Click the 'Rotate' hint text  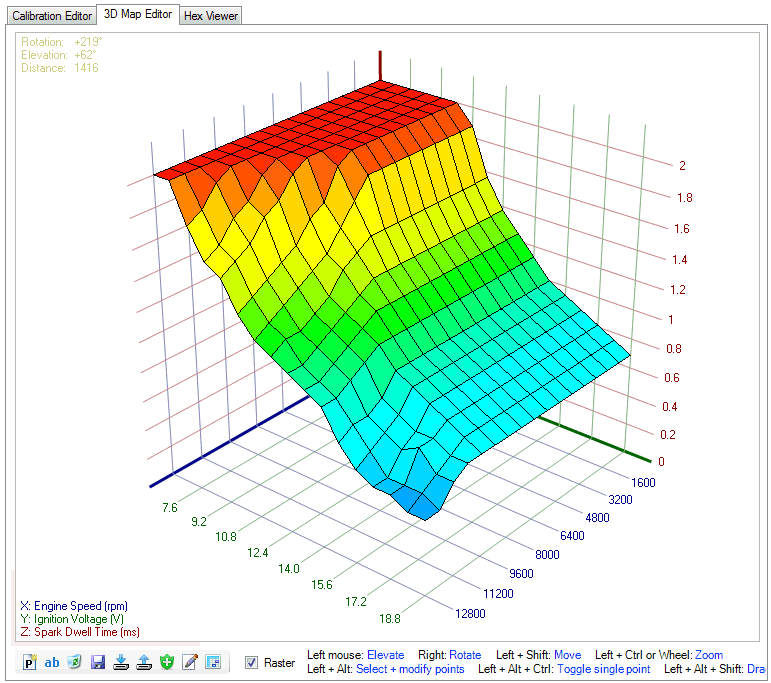[465, 655]
